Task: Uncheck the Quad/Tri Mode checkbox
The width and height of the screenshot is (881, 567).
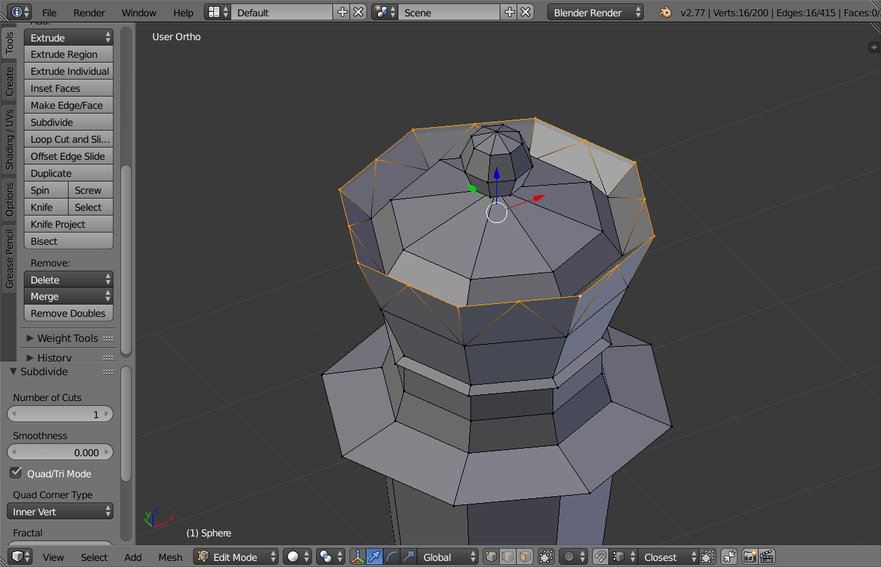Action: click(x=16, y=473)
